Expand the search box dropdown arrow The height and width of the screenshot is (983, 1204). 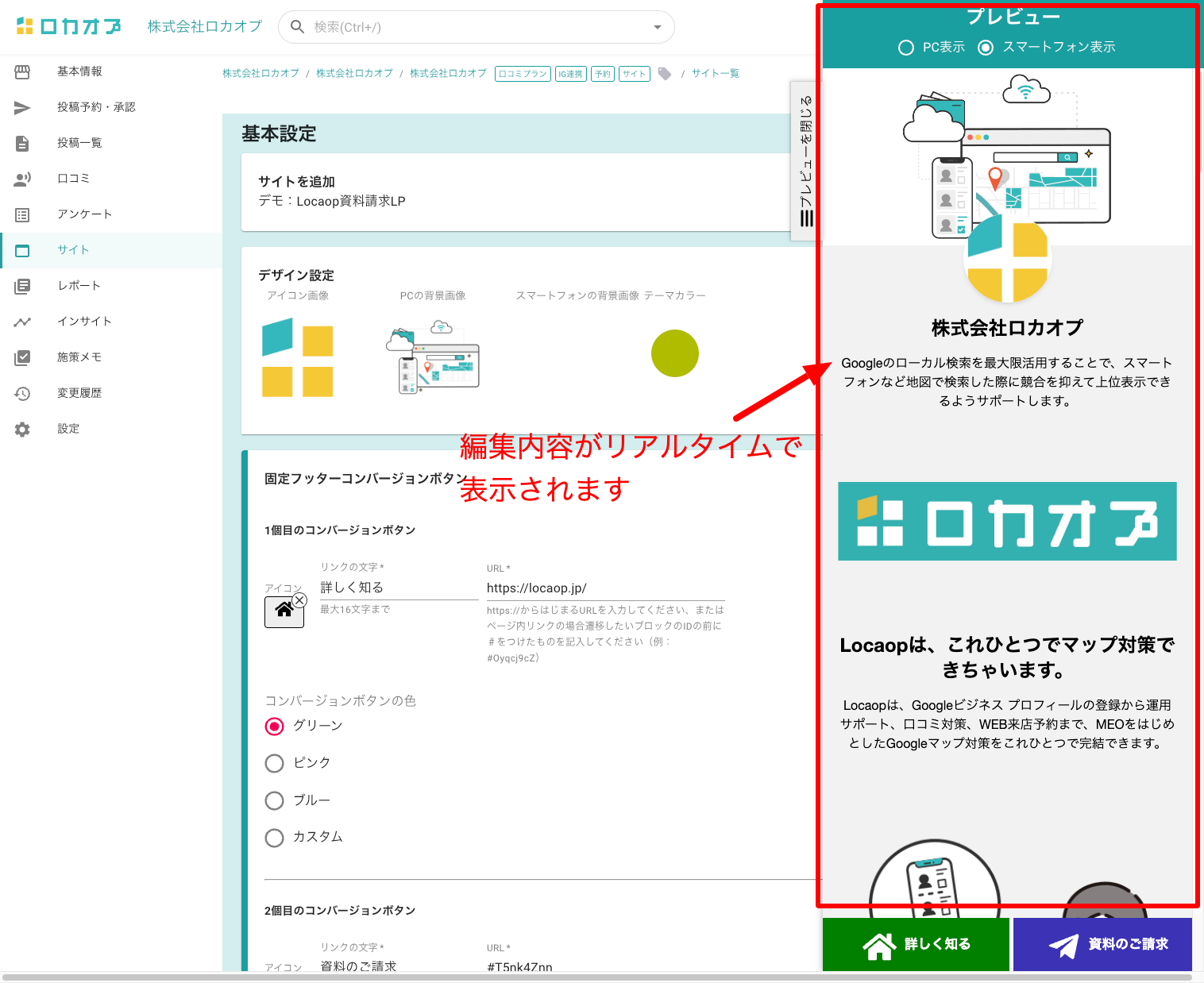click(x=657, y=27)
